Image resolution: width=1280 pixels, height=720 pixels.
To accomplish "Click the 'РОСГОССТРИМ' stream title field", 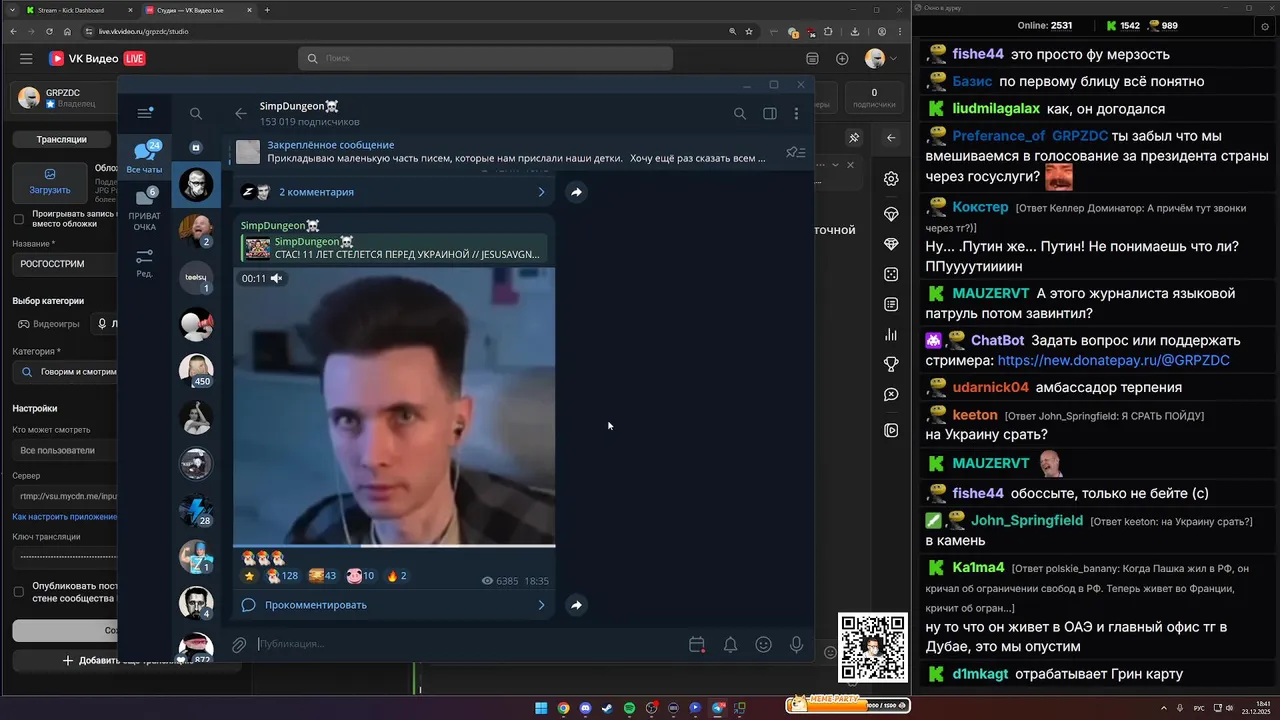I will coord(65,264).
